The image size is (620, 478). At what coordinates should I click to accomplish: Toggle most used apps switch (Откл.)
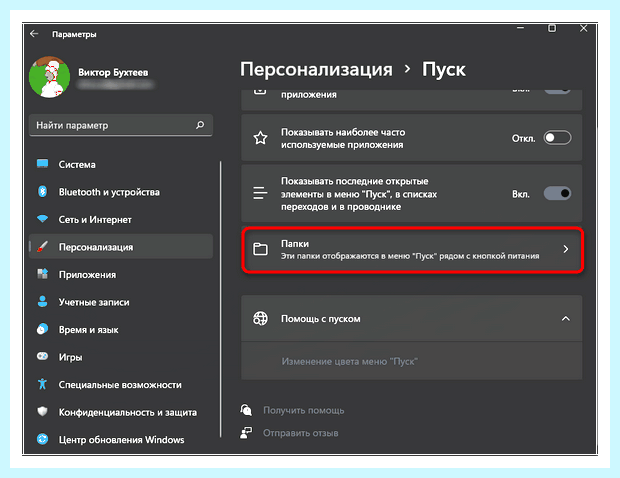pos(557,138)
